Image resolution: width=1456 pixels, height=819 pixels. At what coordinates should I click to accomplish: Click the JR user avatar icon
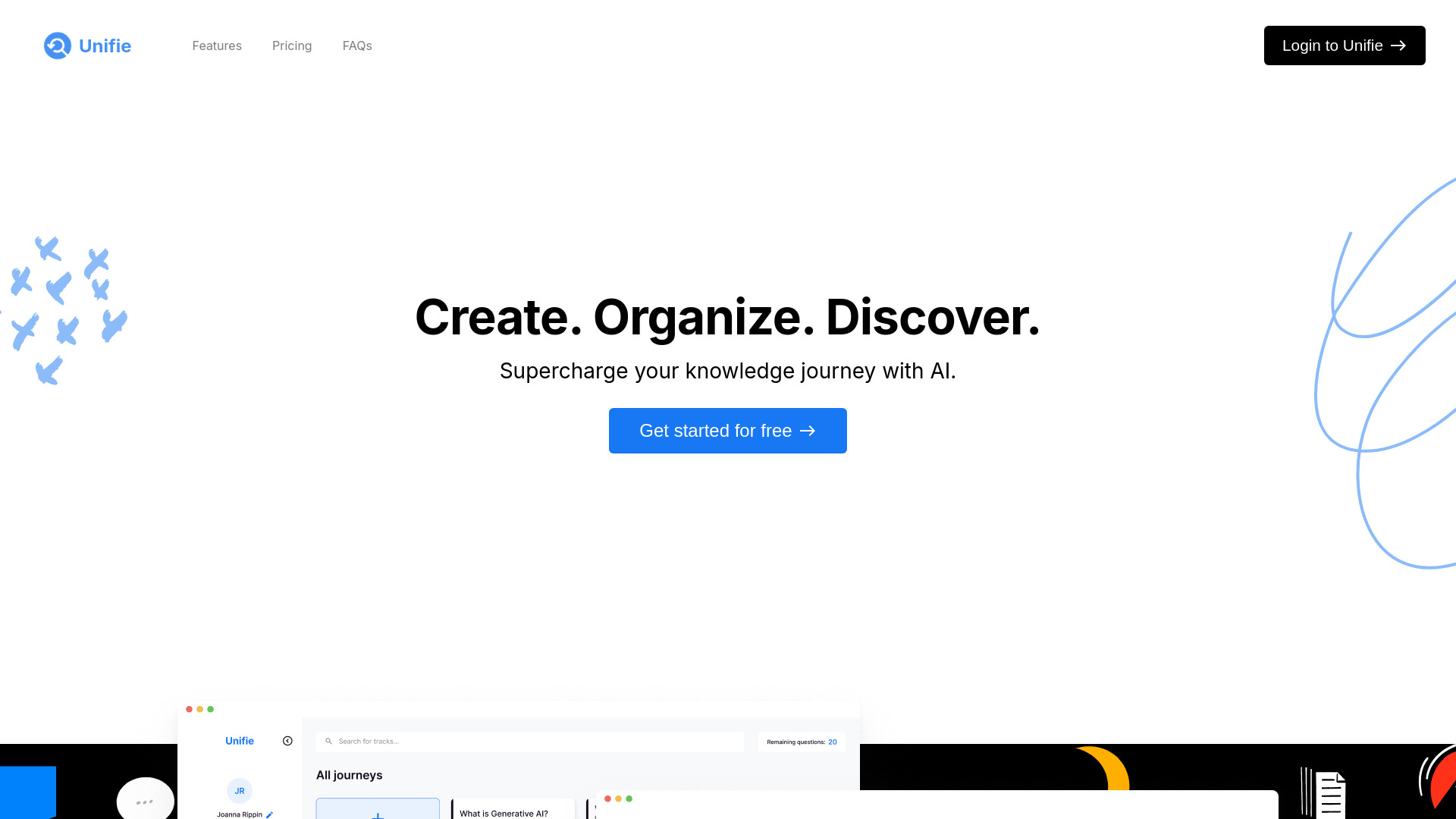[x=240, y=791]
